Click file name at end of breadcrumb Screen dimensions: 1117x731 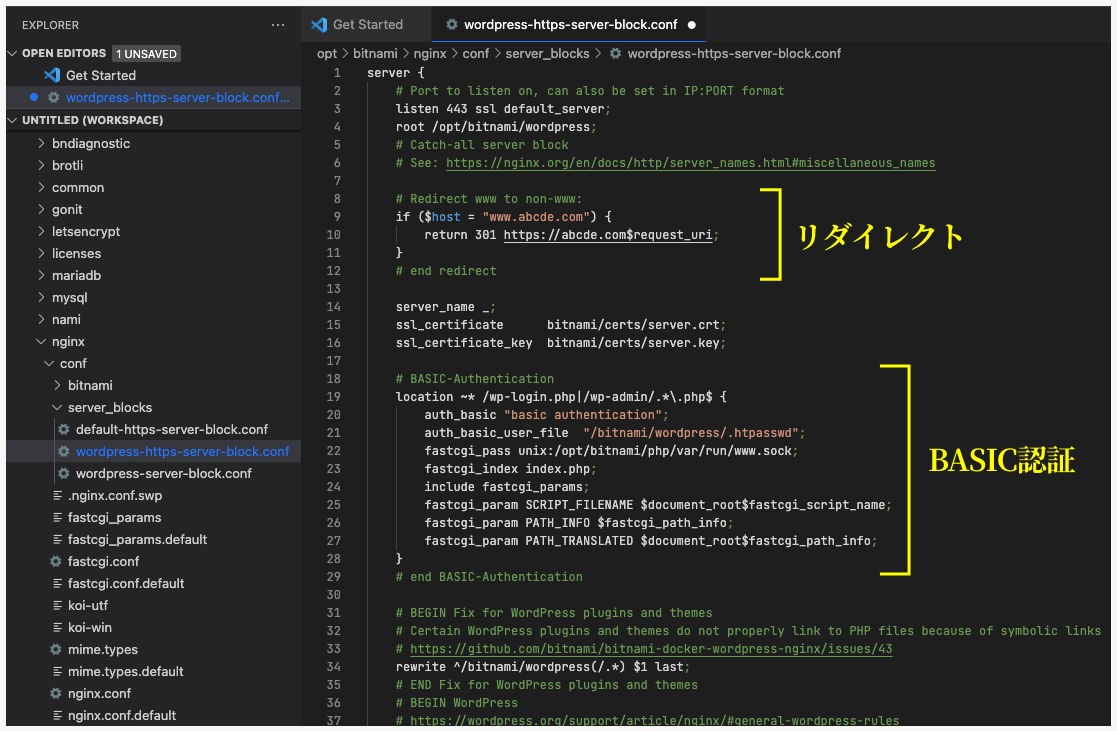[734, 53]
